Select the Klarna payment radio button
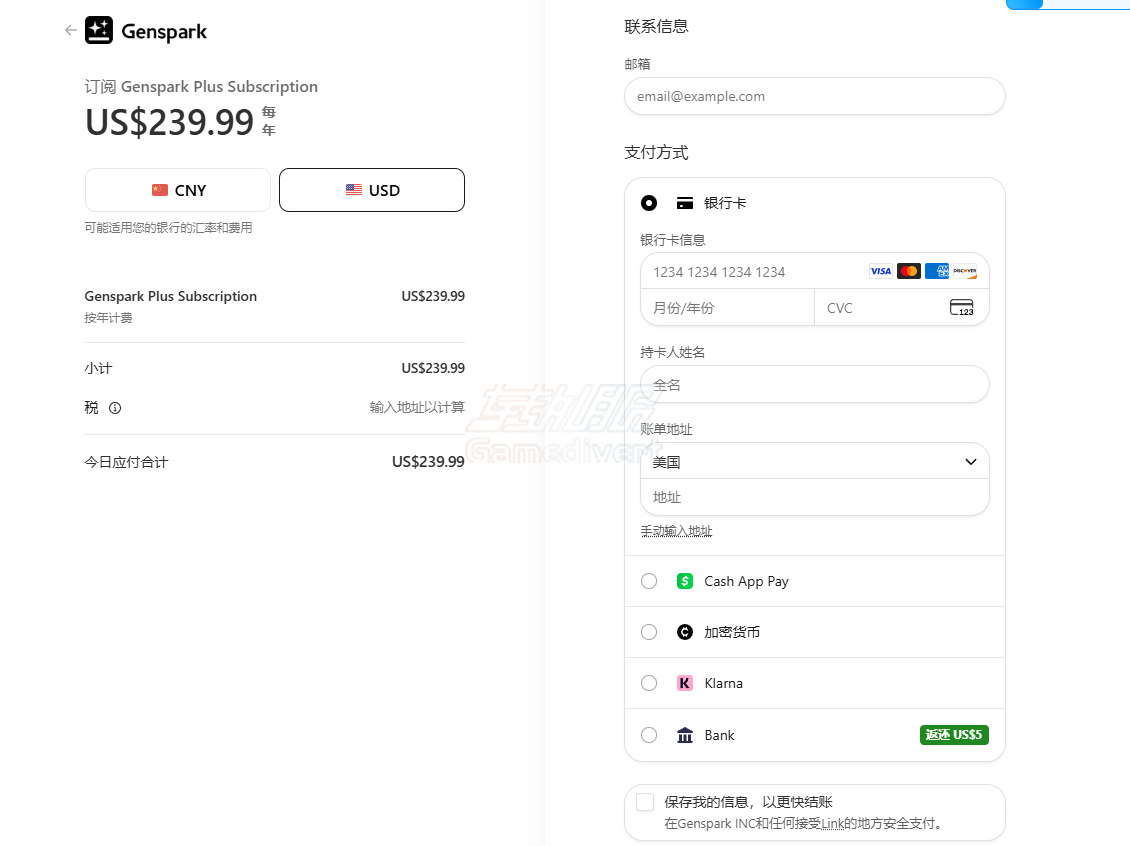1130x846 pixels. tap(649, 683)
